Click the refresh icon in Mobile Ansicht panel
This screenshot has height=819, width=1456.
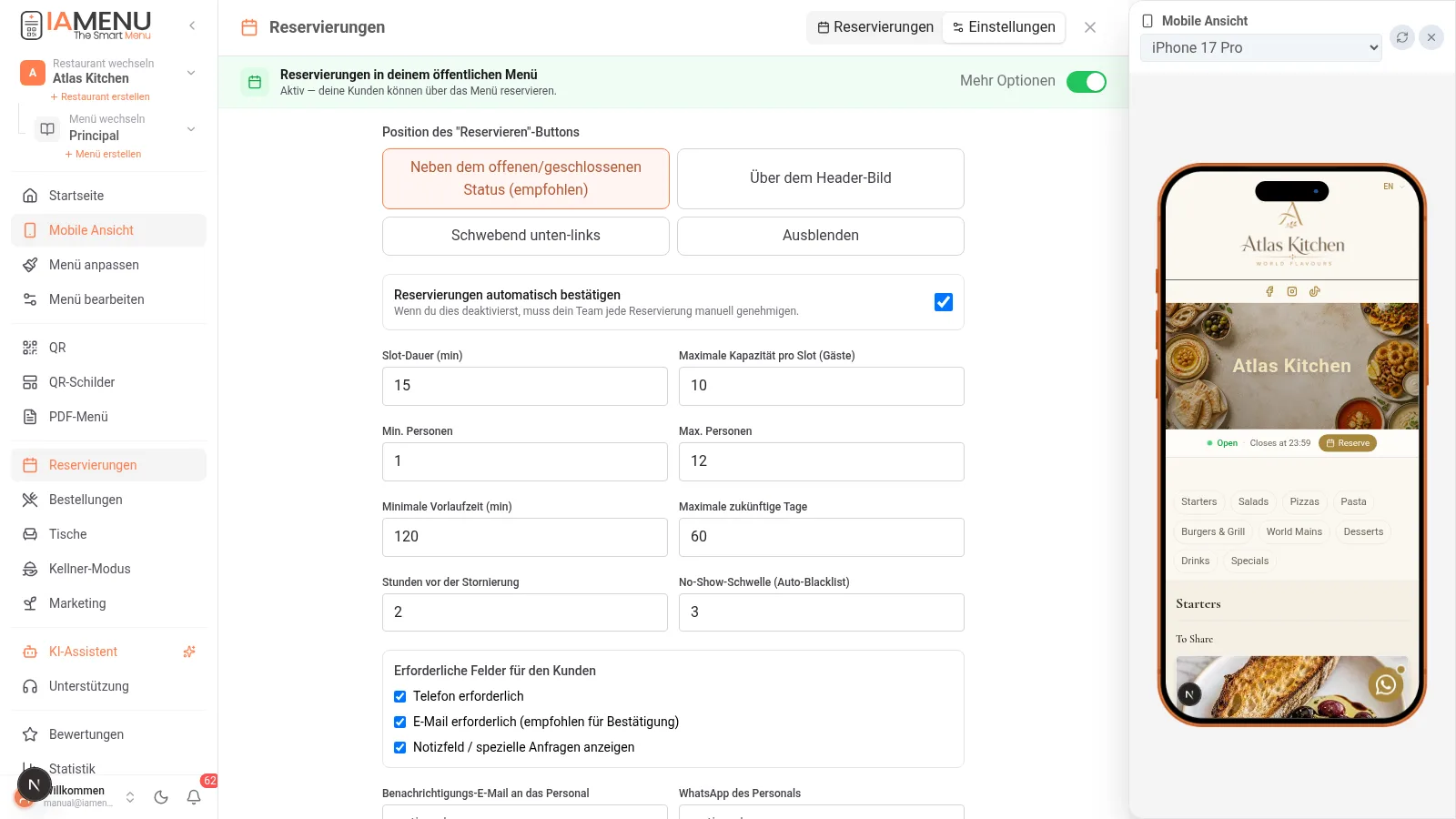[x=1402, y=37]
